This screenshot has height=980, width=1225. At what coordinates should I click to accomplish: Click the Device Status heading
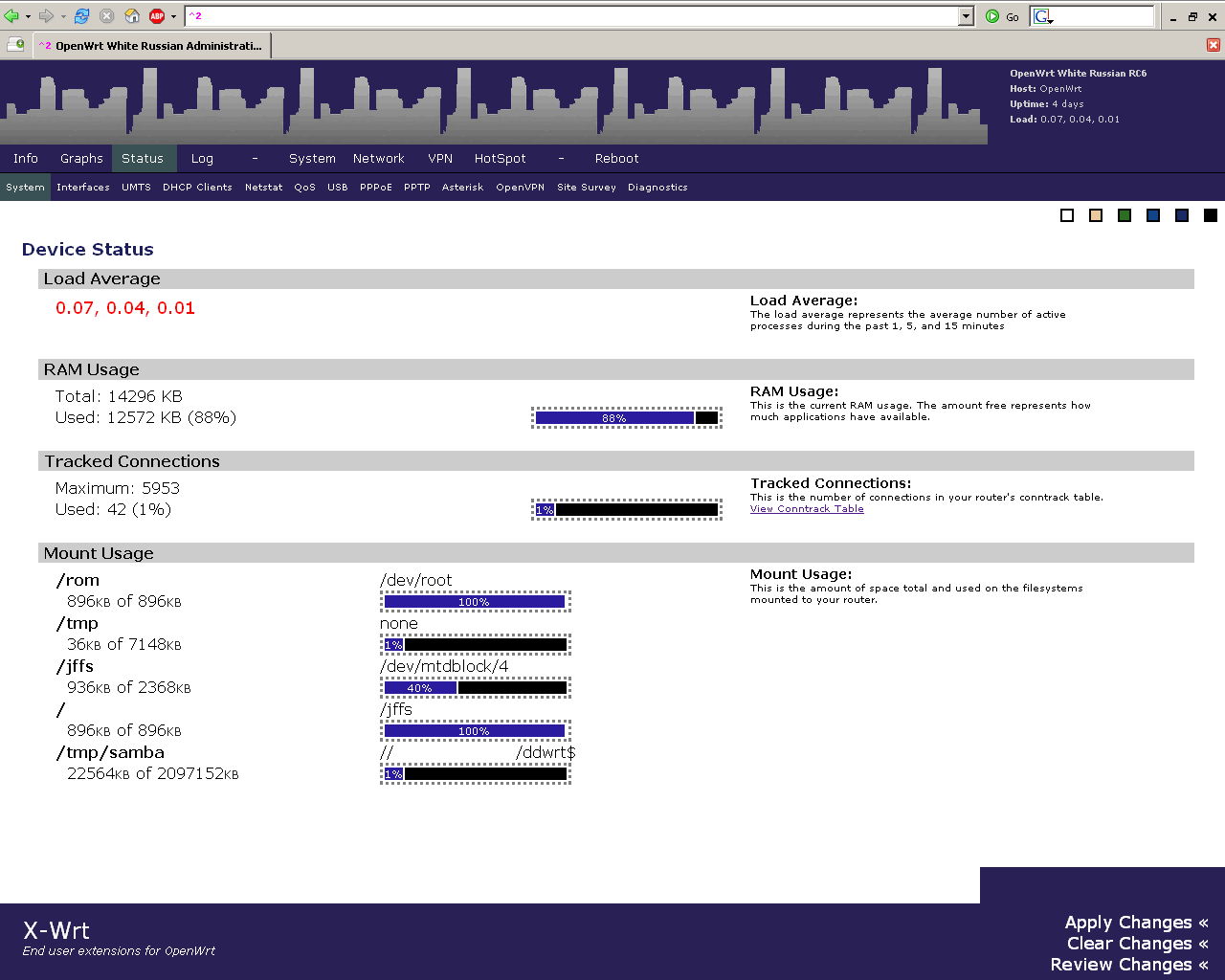click(88, 250)
